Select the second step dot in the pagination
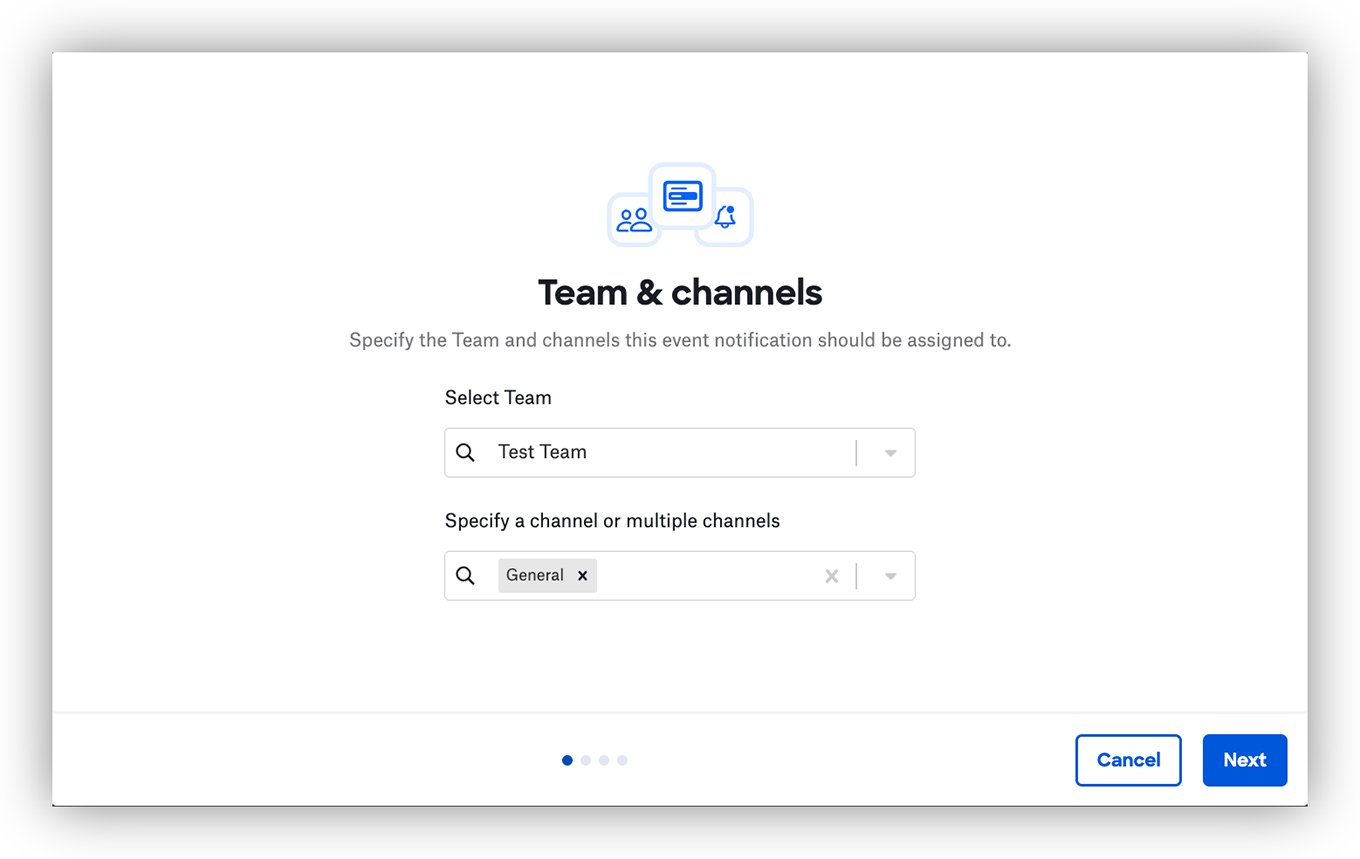Image resolution: width=1360 pixels, height=859 pixels. point(586,760)
